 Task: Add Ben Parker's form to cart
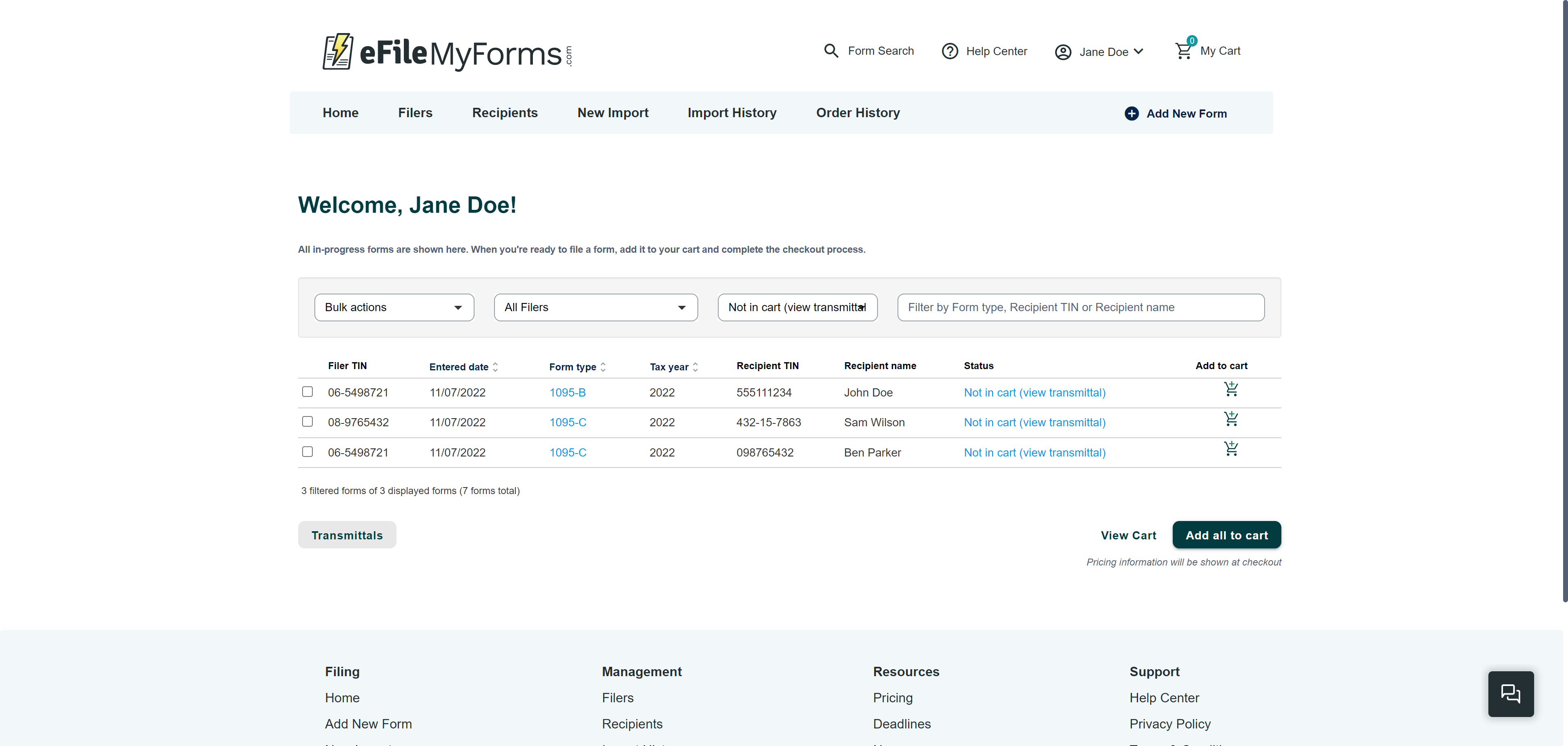click(x=1232, y=449)
